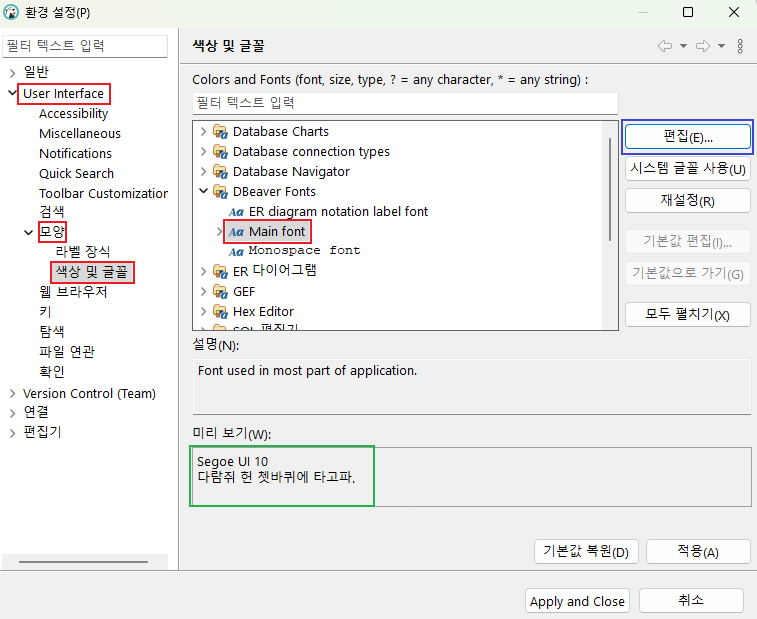Open Notifications preferences page

tap(75, 154)
